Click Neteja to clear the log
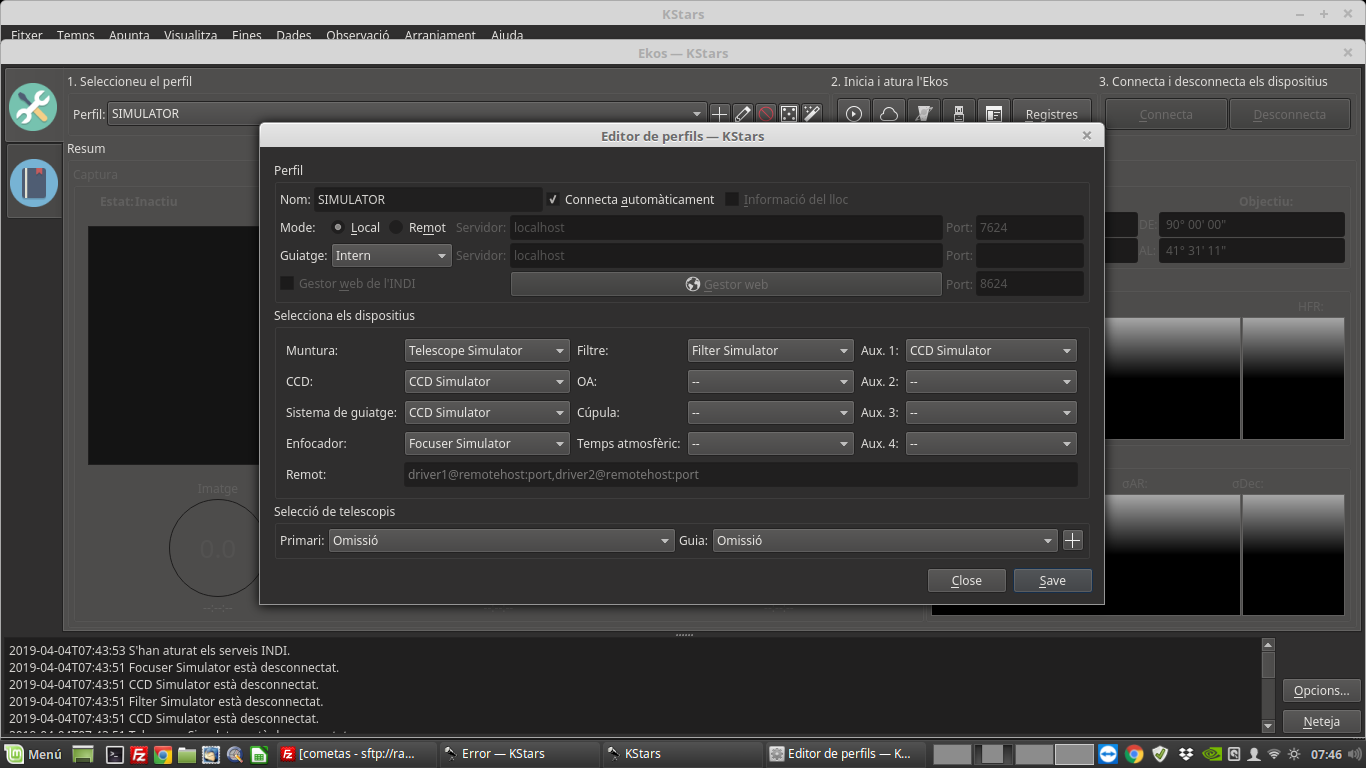Screen dimensions: 1366x768 (x=1321, y=722)
